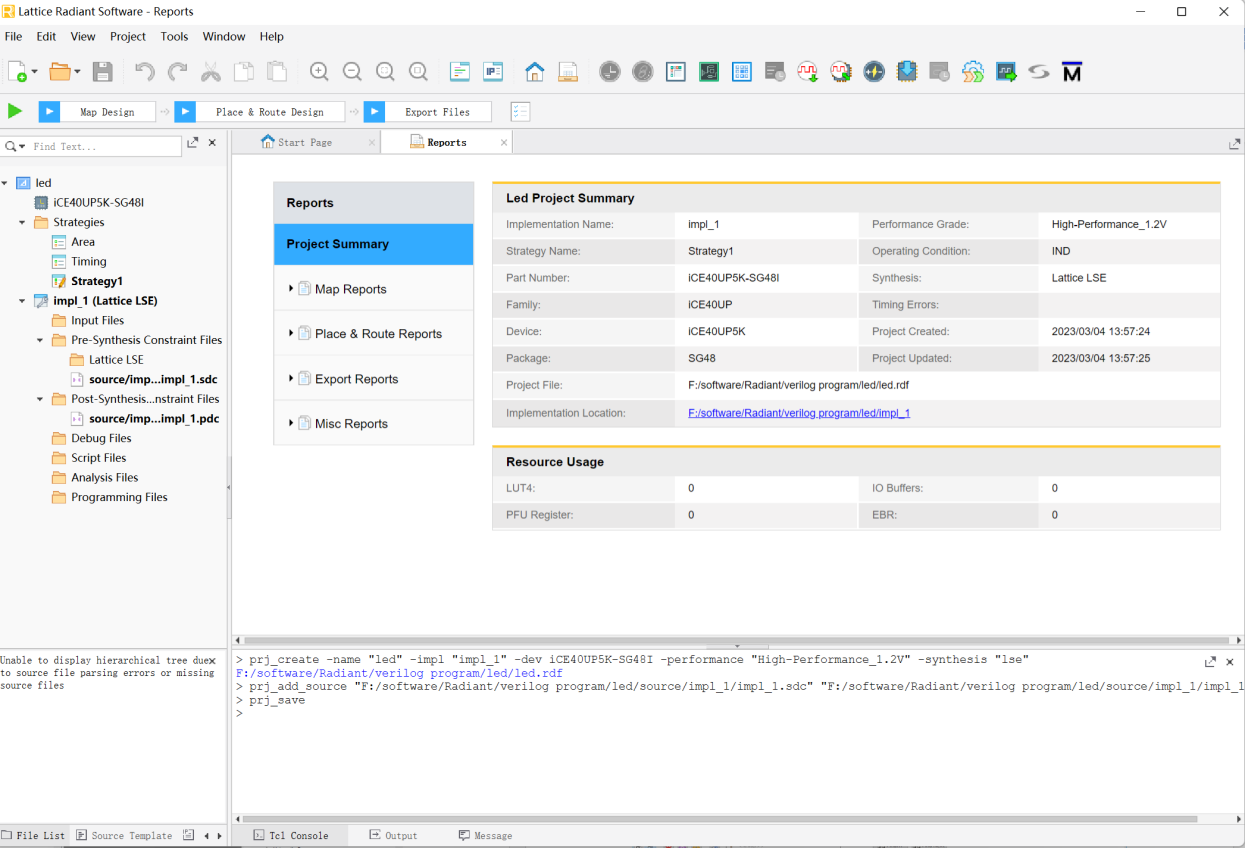The image size is (1245, 848).
Task: Select the source impl_1.pdc file
Action: point(154,419)
